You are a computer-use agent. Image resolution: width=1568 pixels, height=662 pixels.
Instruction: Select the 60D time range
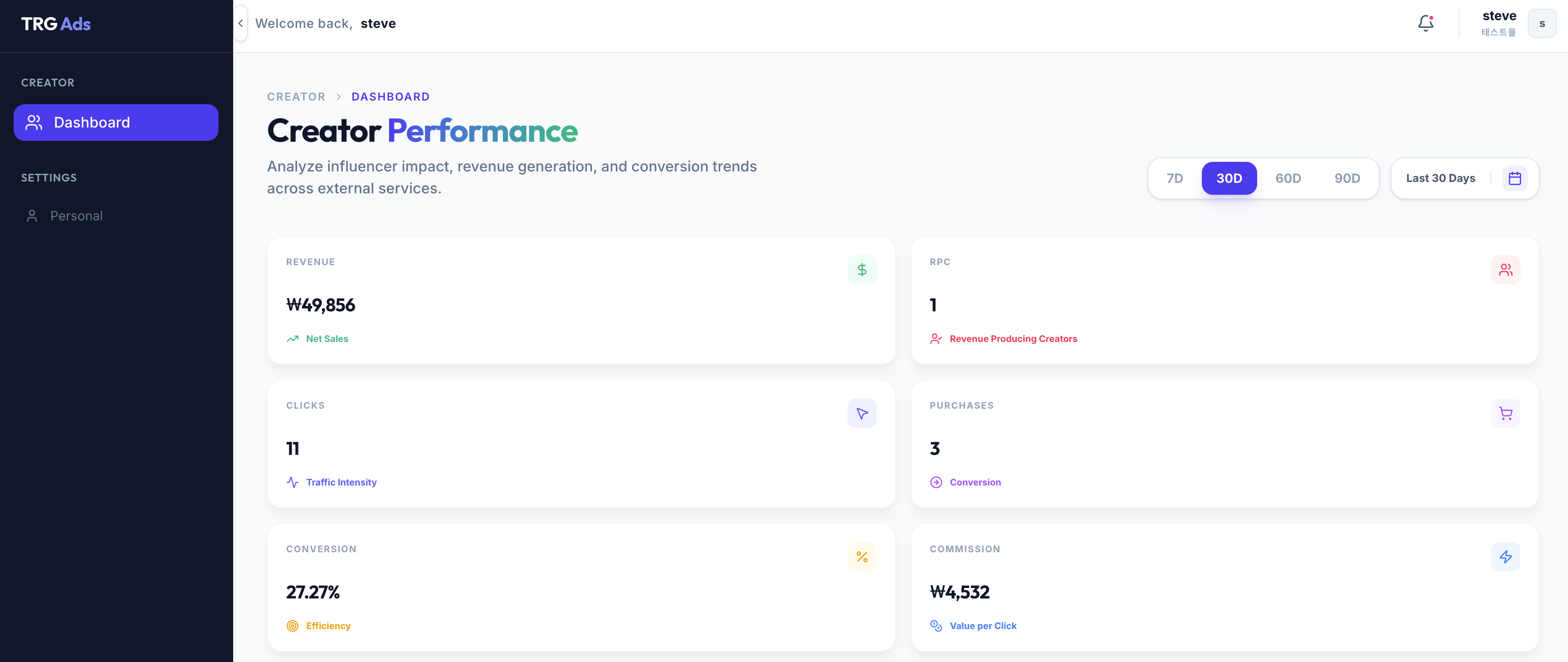click(x=1287, y=178)
